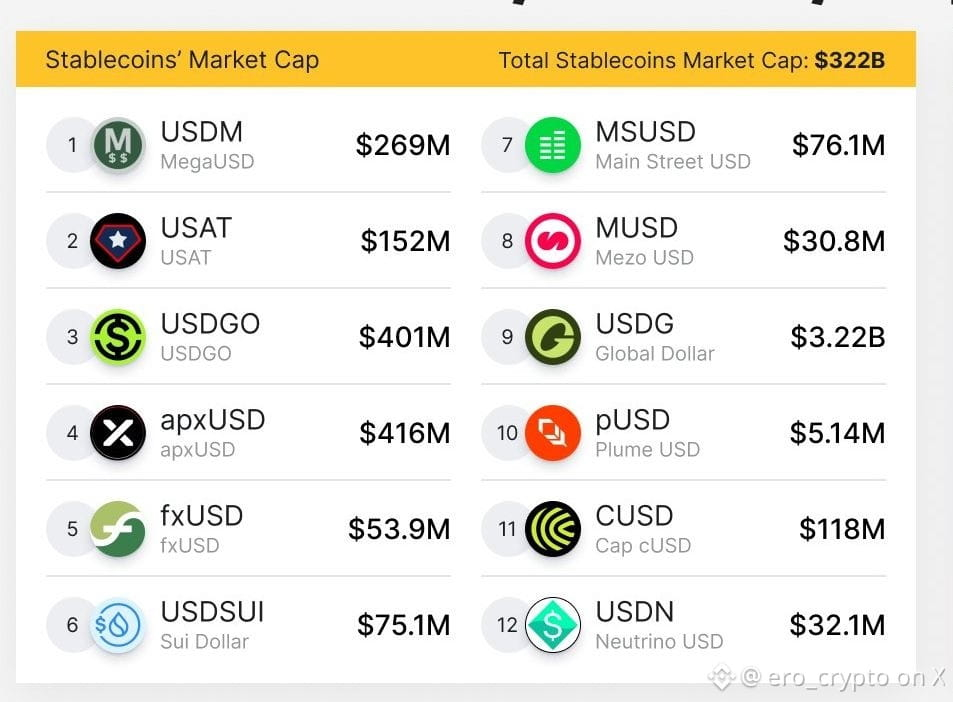Select the apxUSD $416M value
Viewport: 953px width, 702px height.
405,433
